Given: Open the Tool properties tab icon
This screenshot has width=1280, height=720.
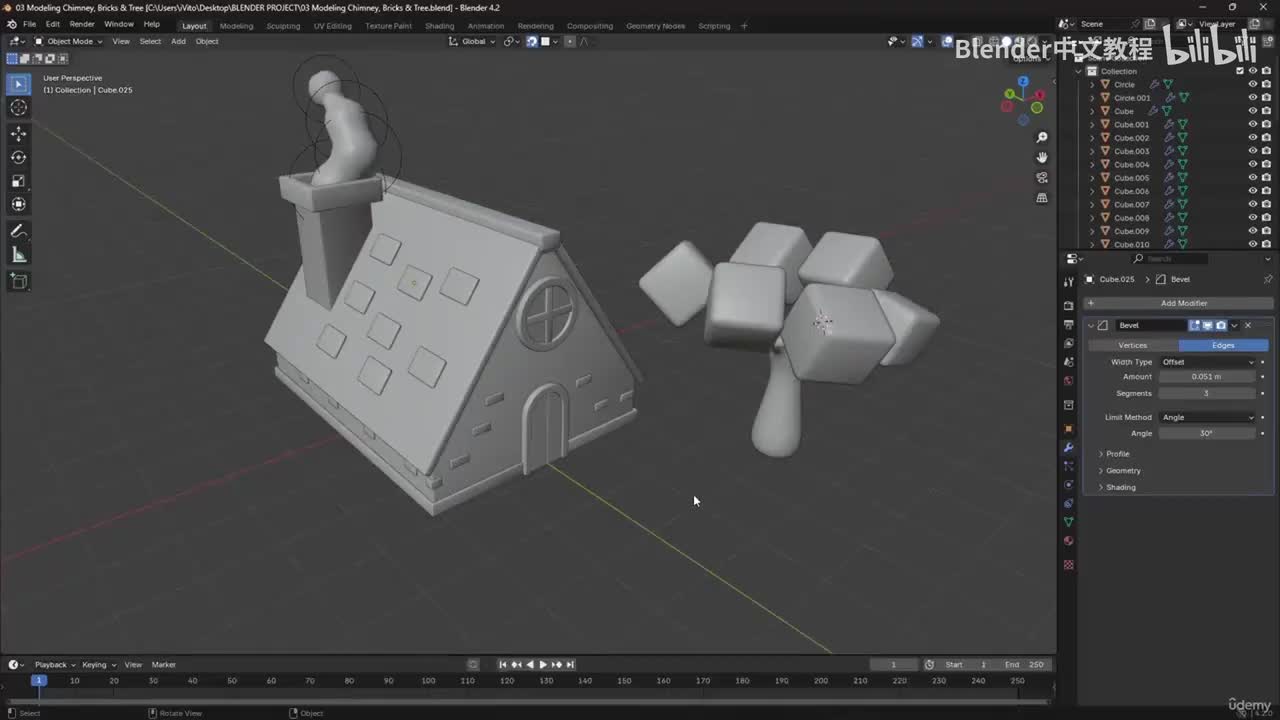Looking at the screenshot, I should coord(1068,282).
